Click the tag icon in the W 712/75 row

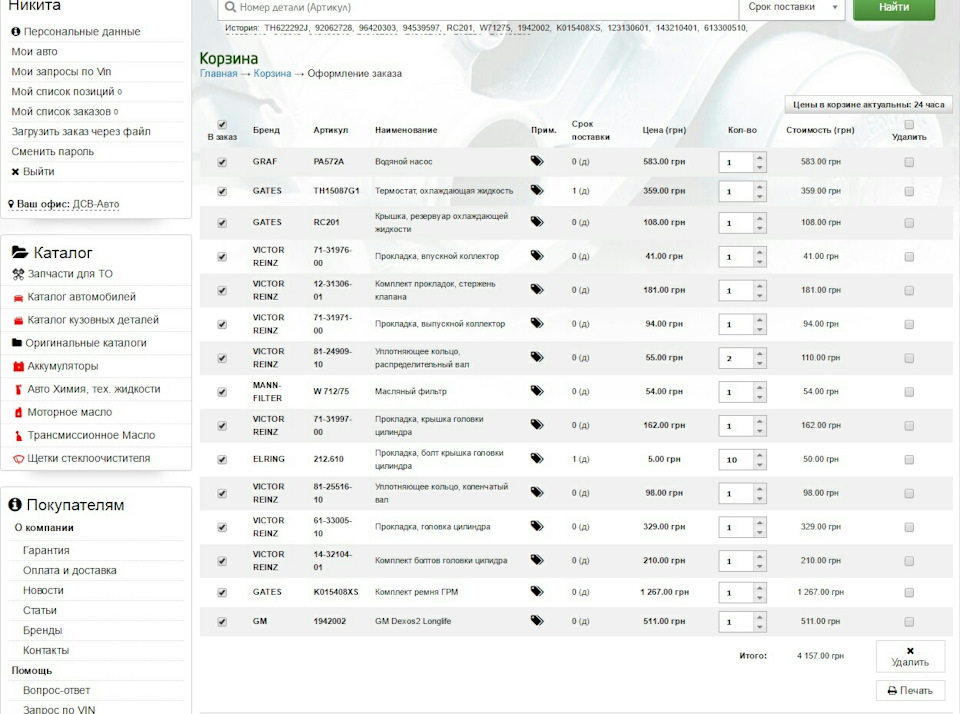point(537,391)
